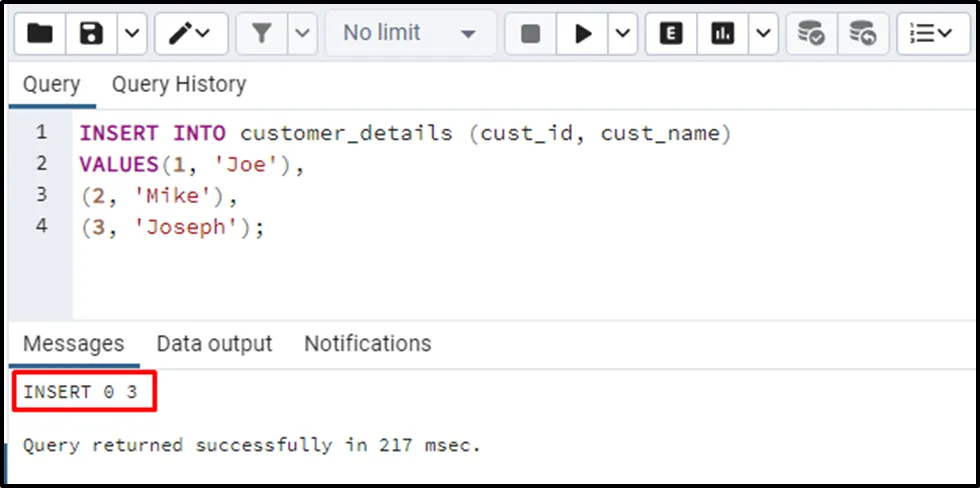The height and width of the screenshot is (488, 980).
Task: Click the Open File folder icon
Action: click(40, 34)
